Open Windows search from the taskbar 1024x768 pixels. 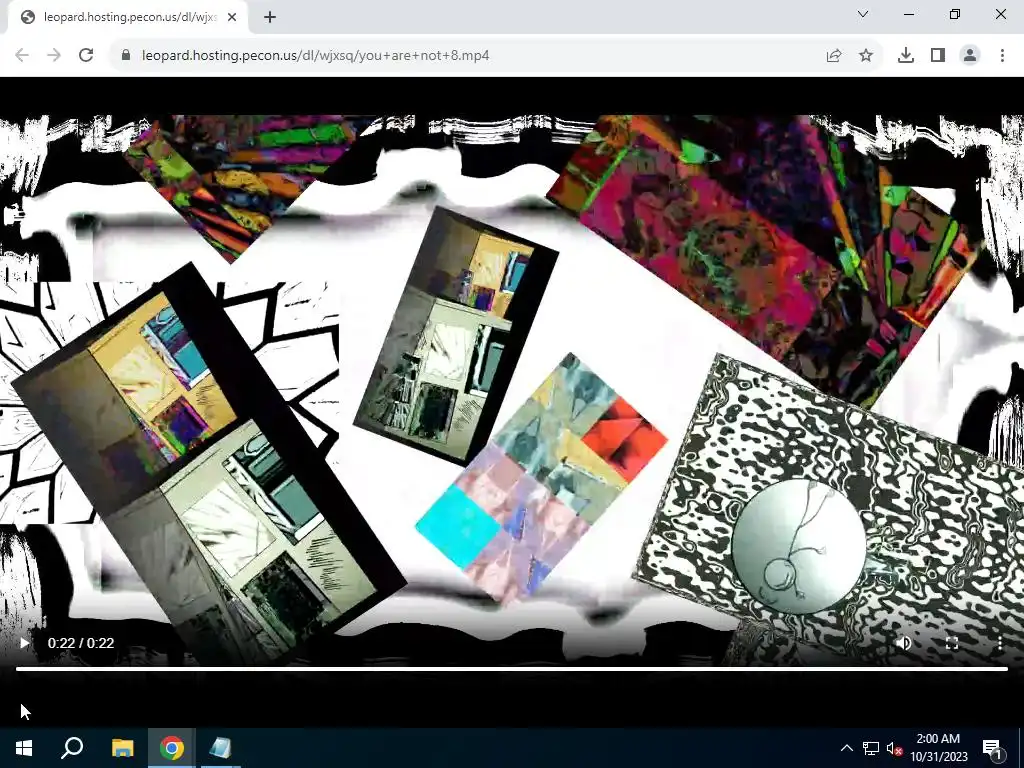pos(72,748)
